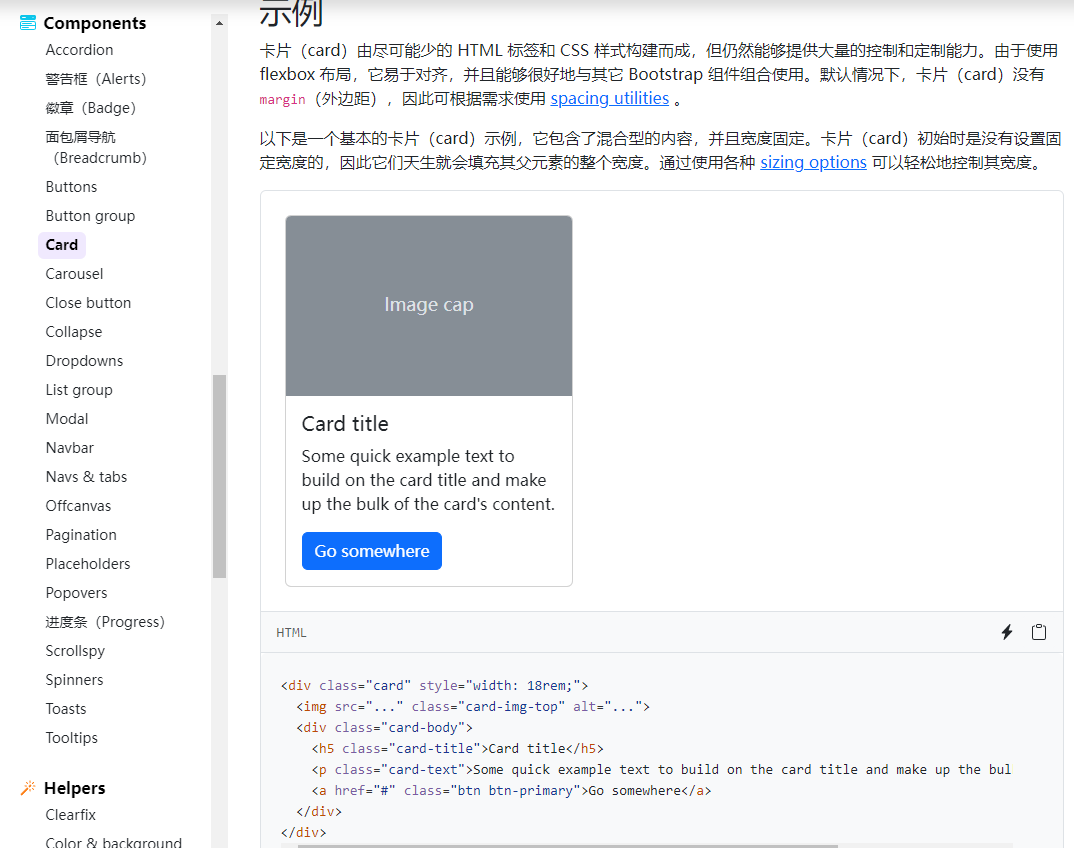Image resolution: width=1074 pixels, height=848 pixels.
Task: Visit the 进度条 (Progress) page
Action: pos(105,622)
